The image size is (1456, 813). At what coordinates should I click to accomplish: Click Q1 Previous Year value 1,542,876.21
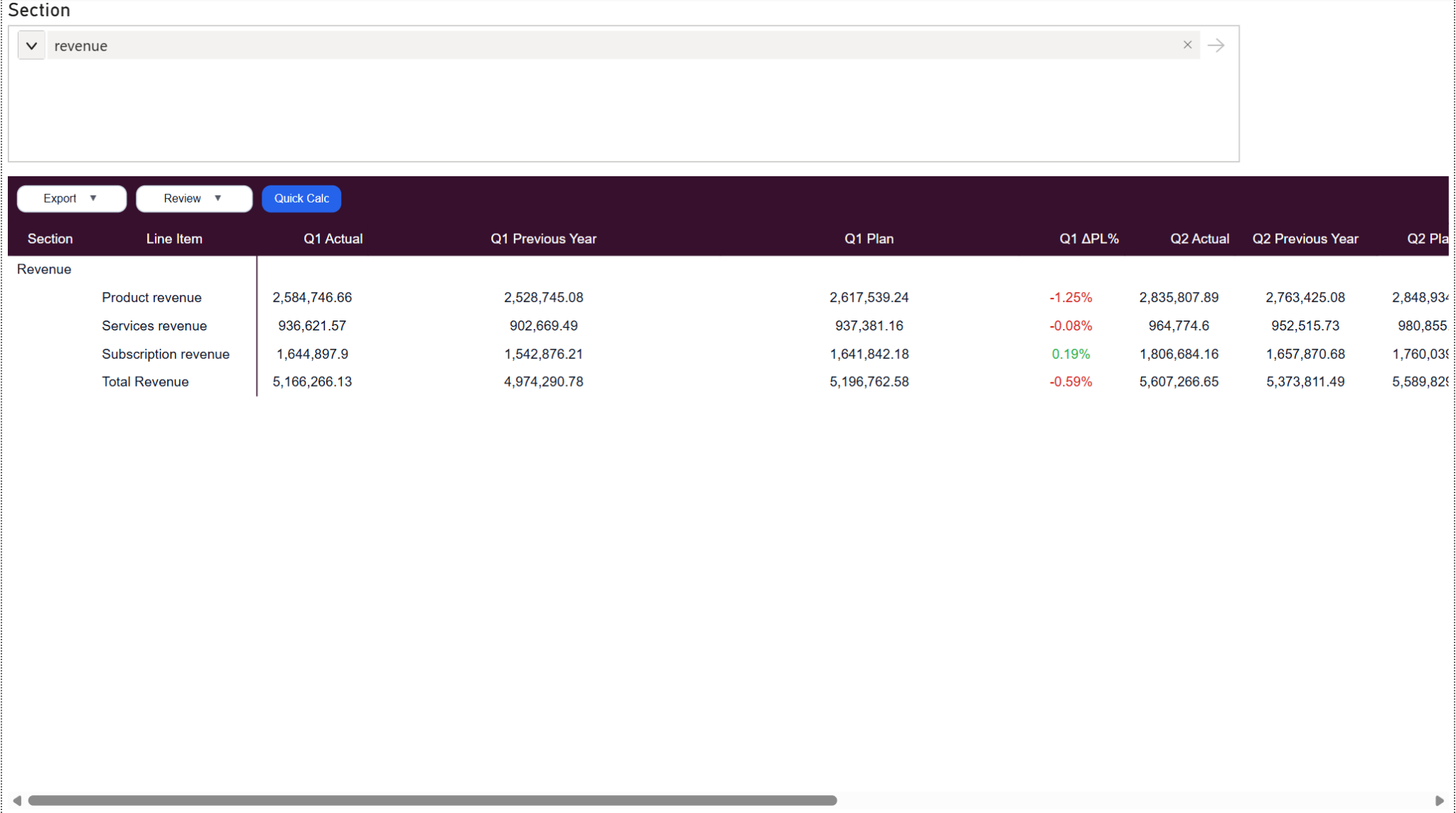tap(543, 354)
